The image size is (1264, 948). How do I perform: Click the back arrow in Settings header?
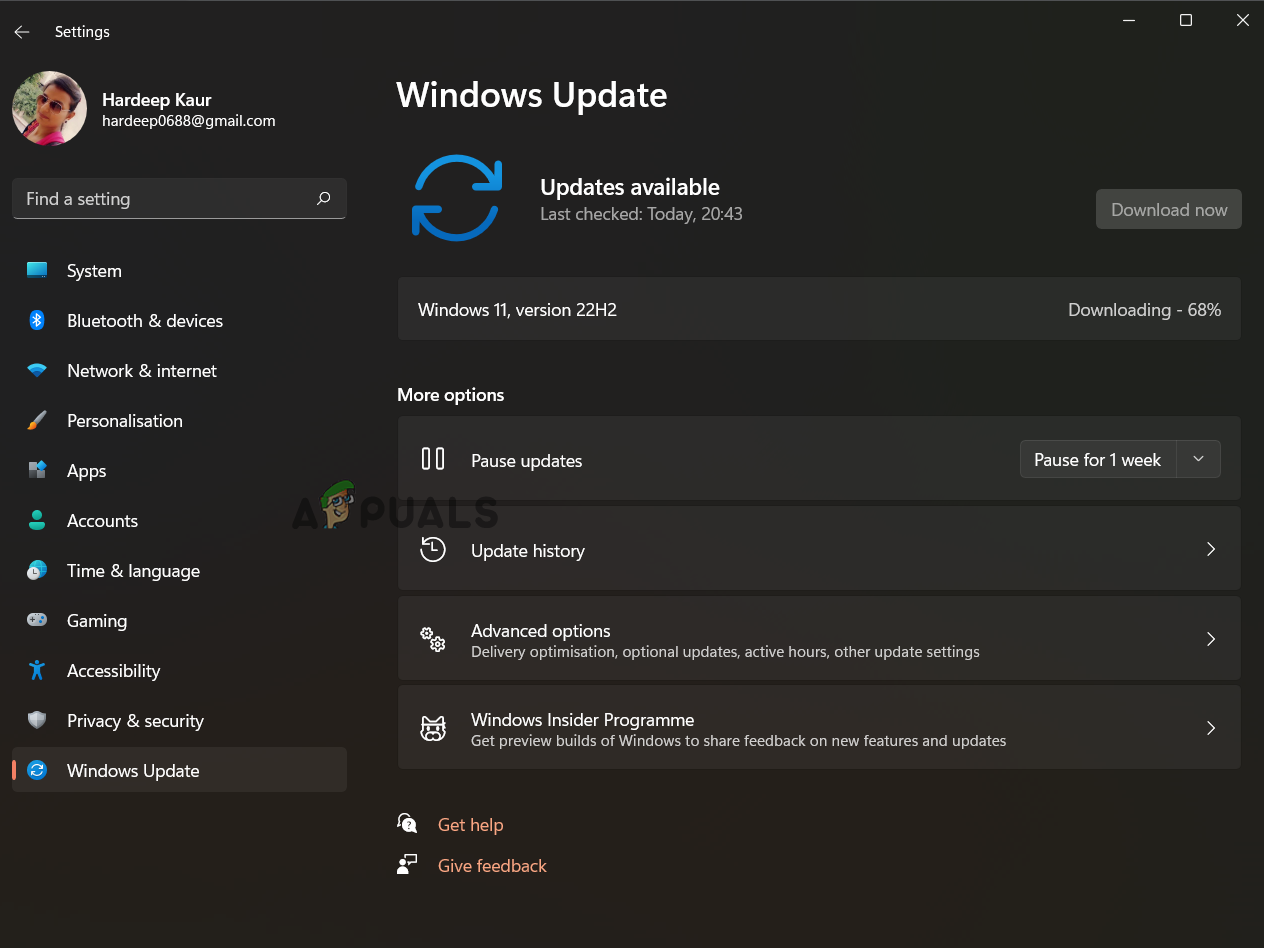coord(22,32)
